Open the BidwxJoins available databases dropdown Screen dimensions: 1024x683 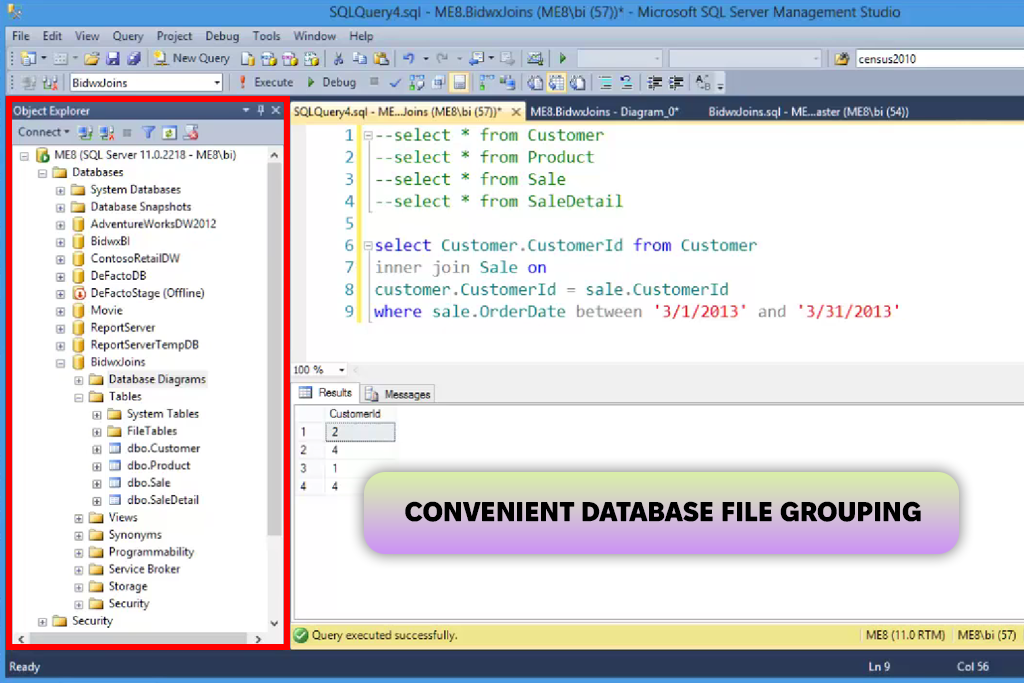(217, 83)
